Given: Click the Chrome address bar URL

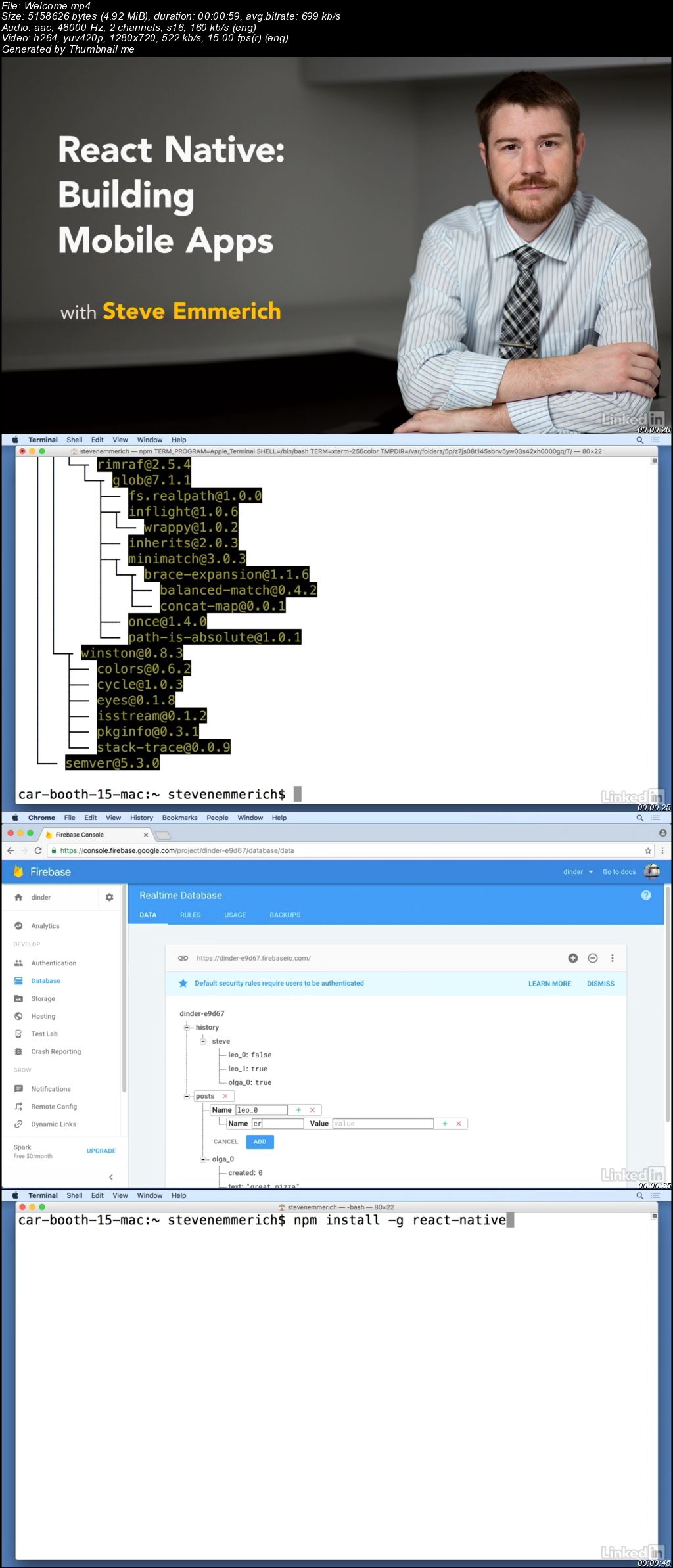Looking at the screenshot, I should tap(177, 850).
